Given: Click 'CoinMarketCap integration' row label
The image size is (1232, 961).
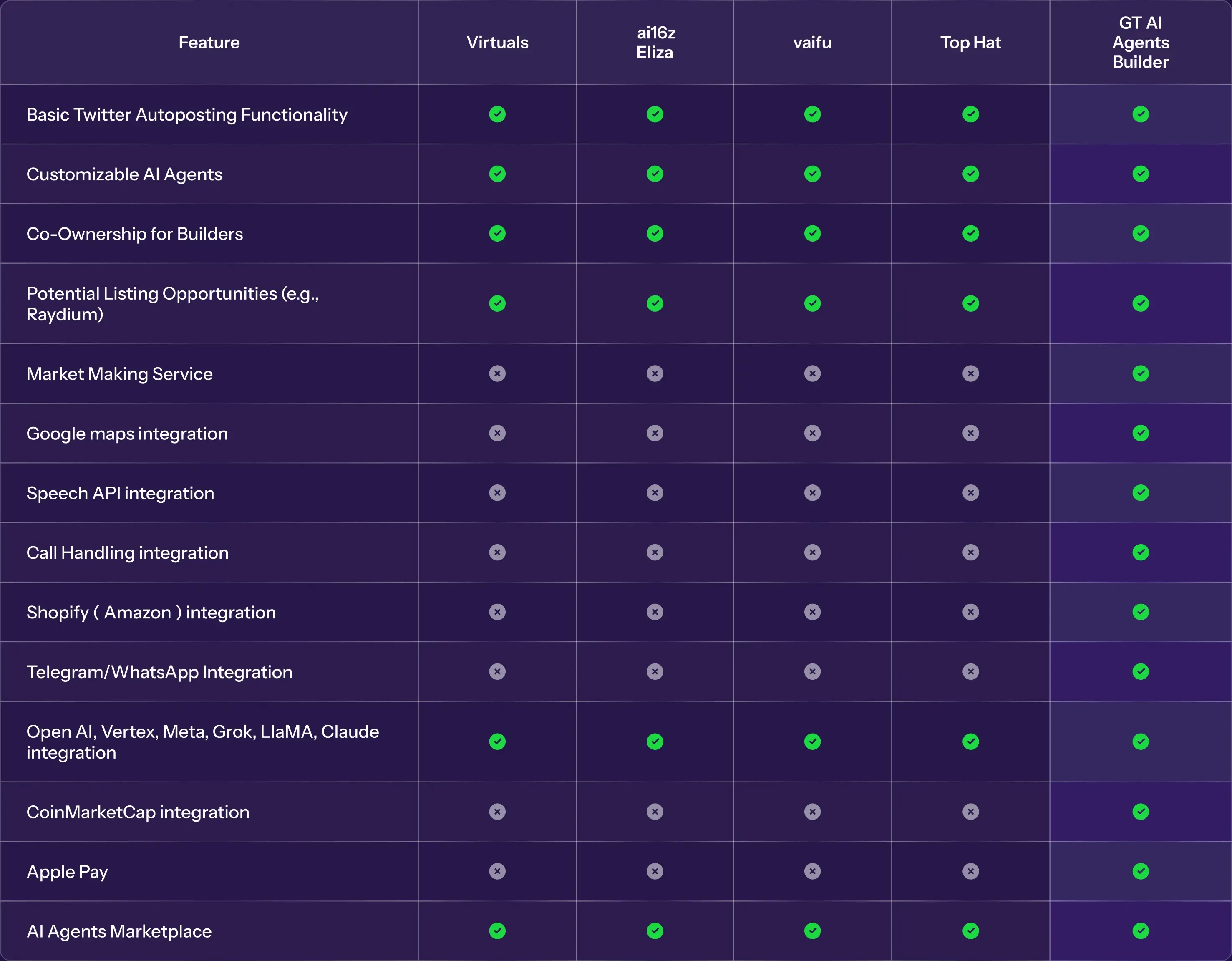Looking at the screenshot, I should click(x=138, y=812).
